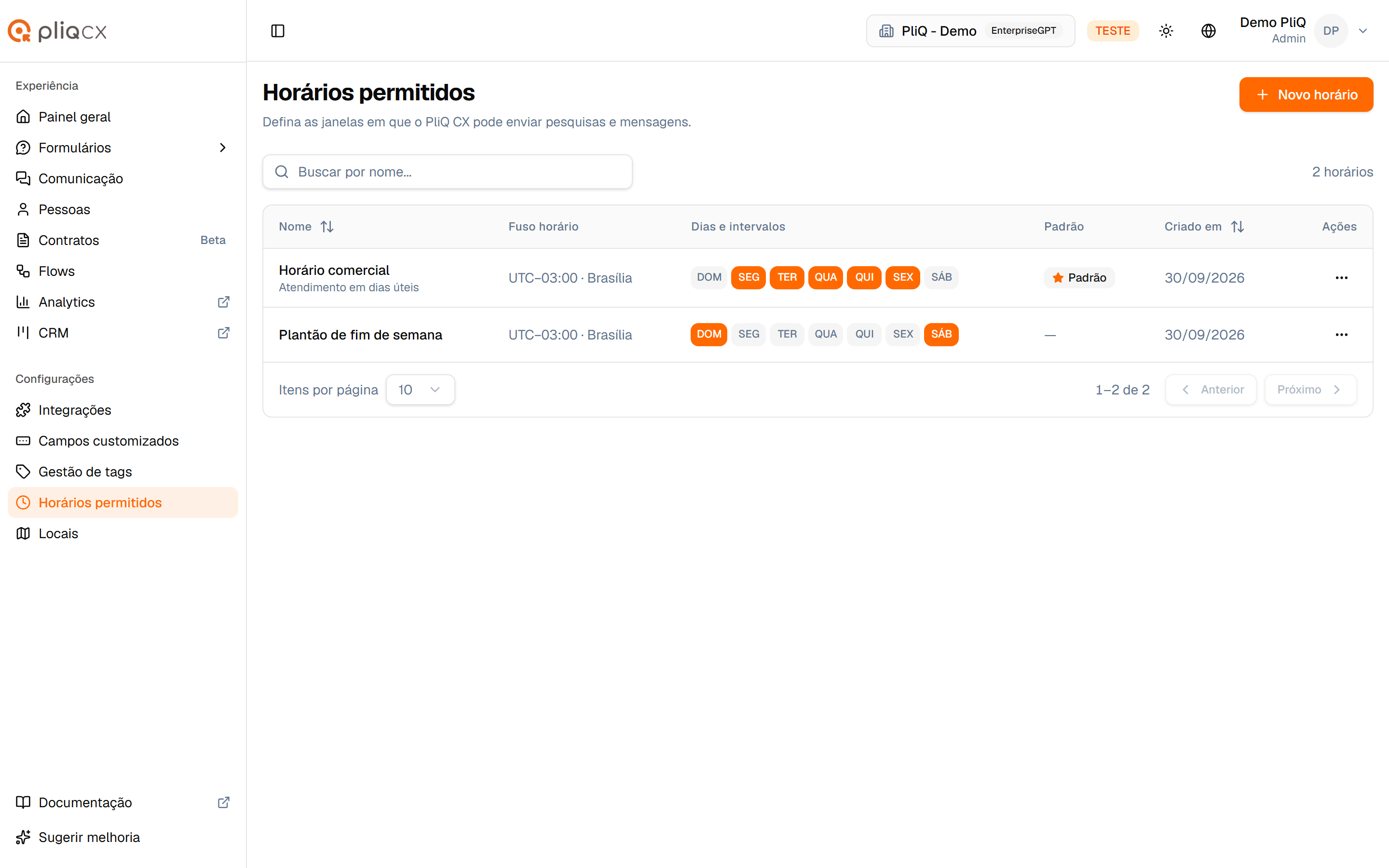Sort the table by Nome column
1389x868 pixels.
[x=327, y=227]
